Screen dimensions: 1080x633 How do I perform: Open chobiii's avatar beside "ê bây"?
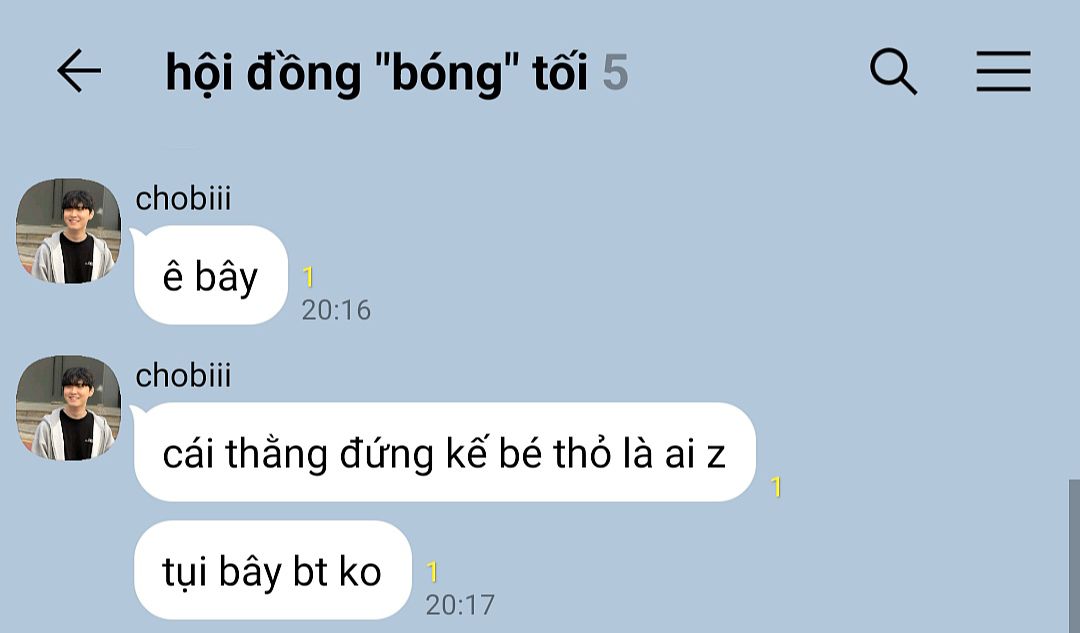coord(68,231)
